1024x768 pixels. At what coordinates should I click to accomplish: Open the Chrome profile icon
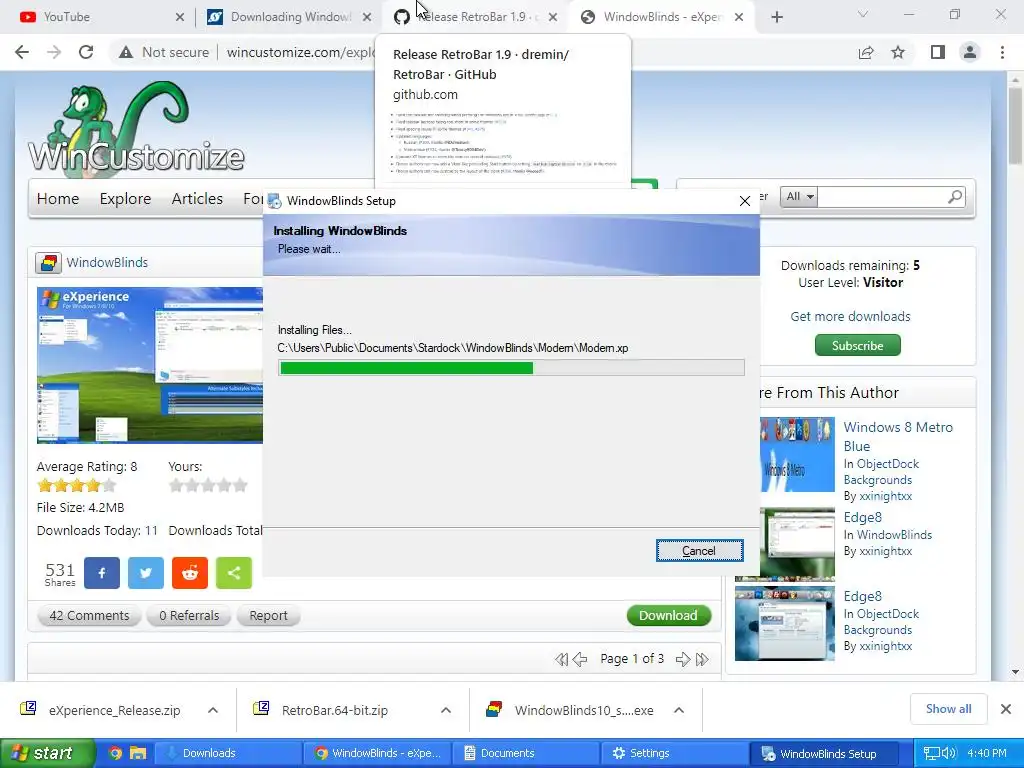[970, 52]
